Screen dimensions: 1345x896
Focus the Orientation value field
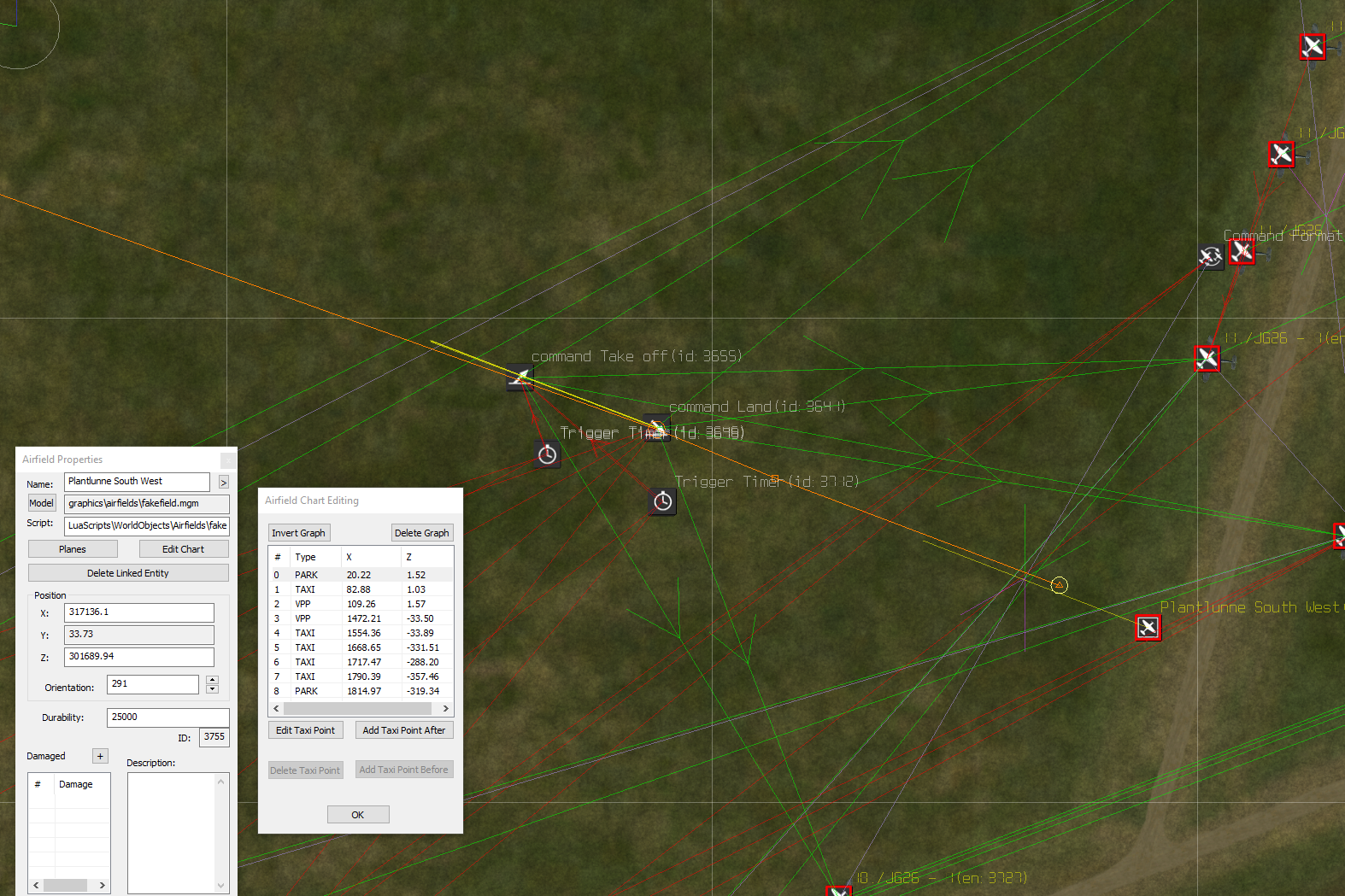[x=153, y=684]
